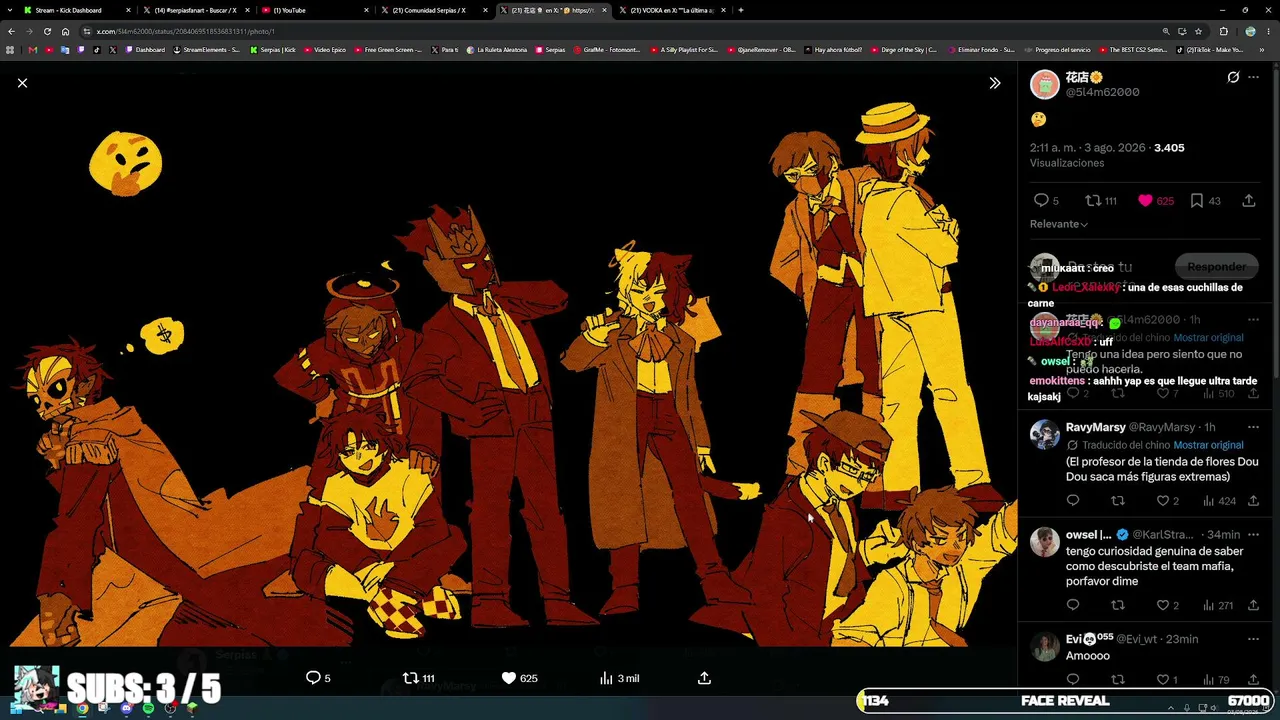Open Spotify from the taskbar
Screen dimensions: 1280x720
click(148, 708)
